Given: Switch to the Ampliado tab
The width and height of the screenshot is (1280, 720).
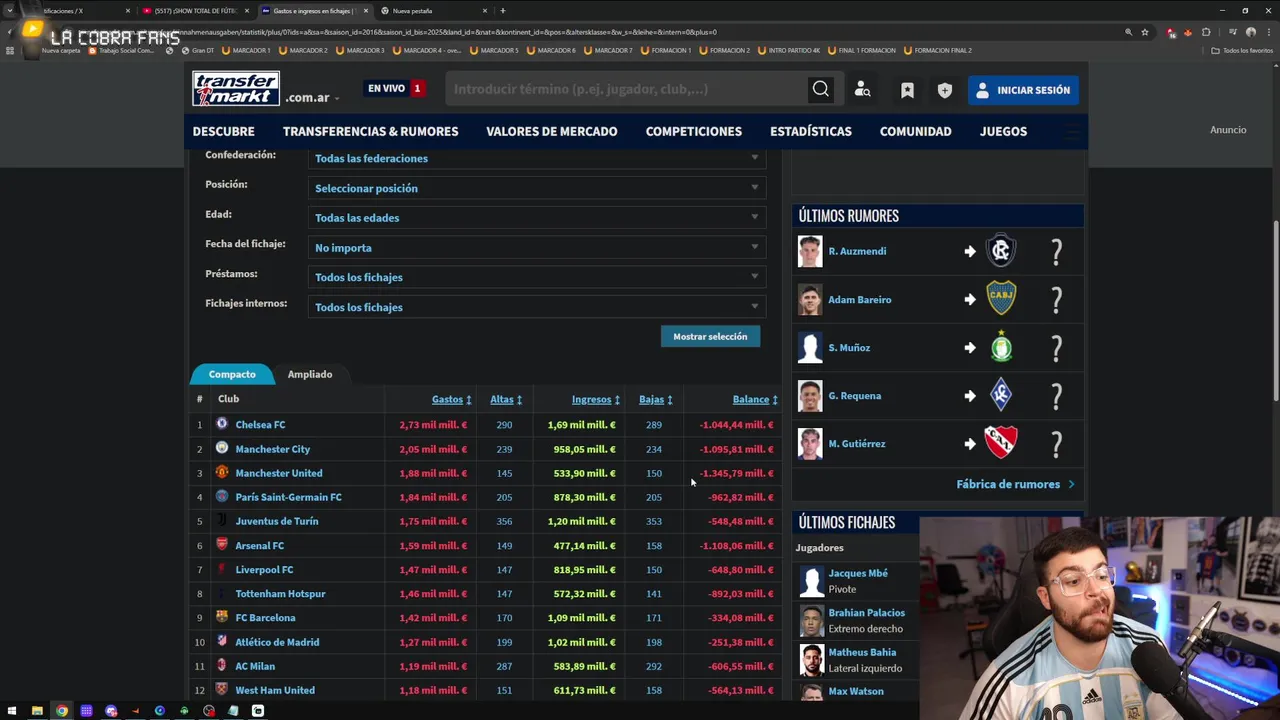Looking at the screenshot, I should point(310,374).
